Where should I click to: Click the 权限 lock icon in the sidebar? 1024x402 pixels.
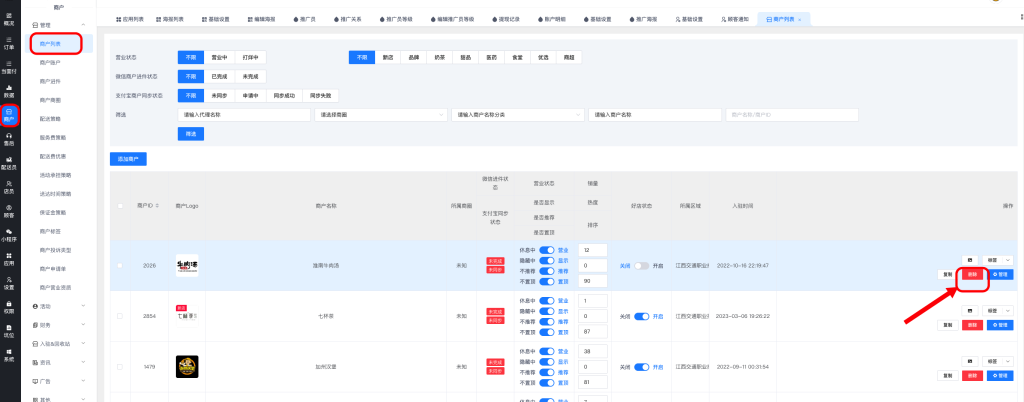[x=9, y=307]
